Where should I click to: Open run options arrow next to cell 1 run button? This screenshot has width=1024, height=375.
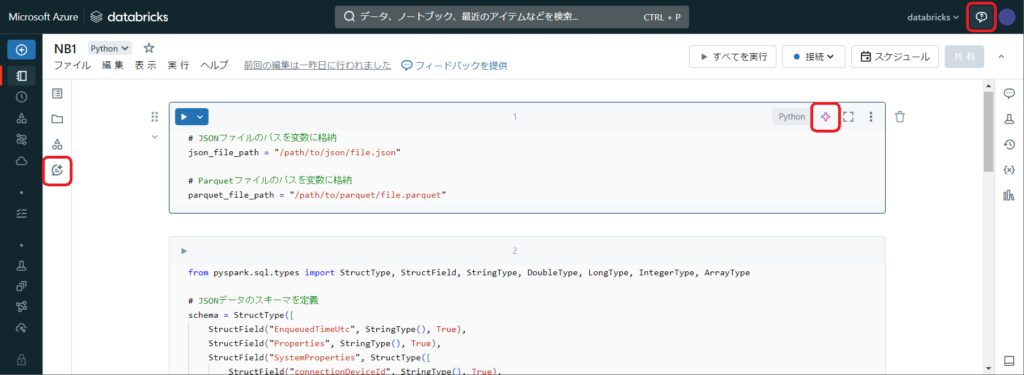(200, 117)
